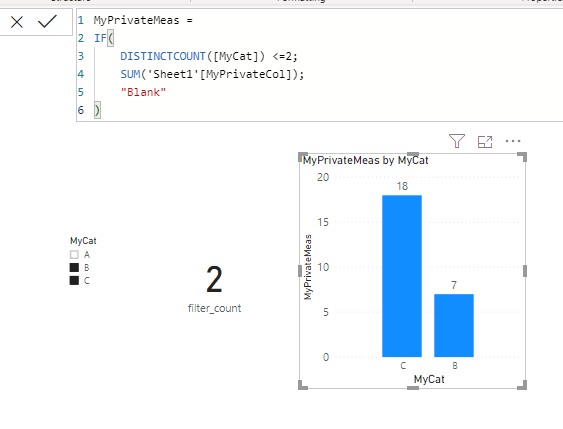The height and width of the screenshot is (429, 563).
Task: Uncheck category B in MyCat slicer
Action: click(74, 267)
